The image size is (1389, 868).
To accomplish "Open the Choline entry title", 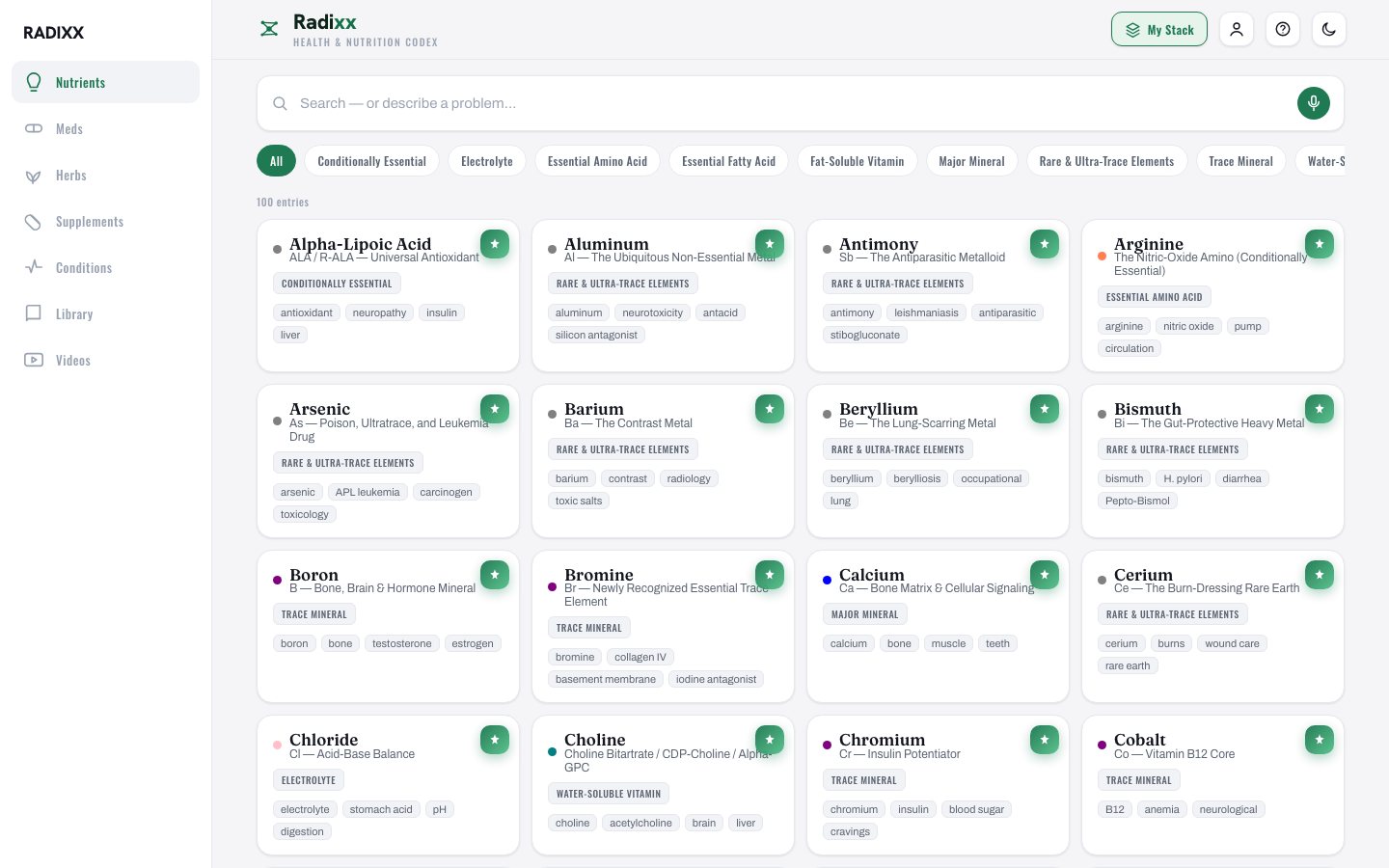I will coord(595,740).
